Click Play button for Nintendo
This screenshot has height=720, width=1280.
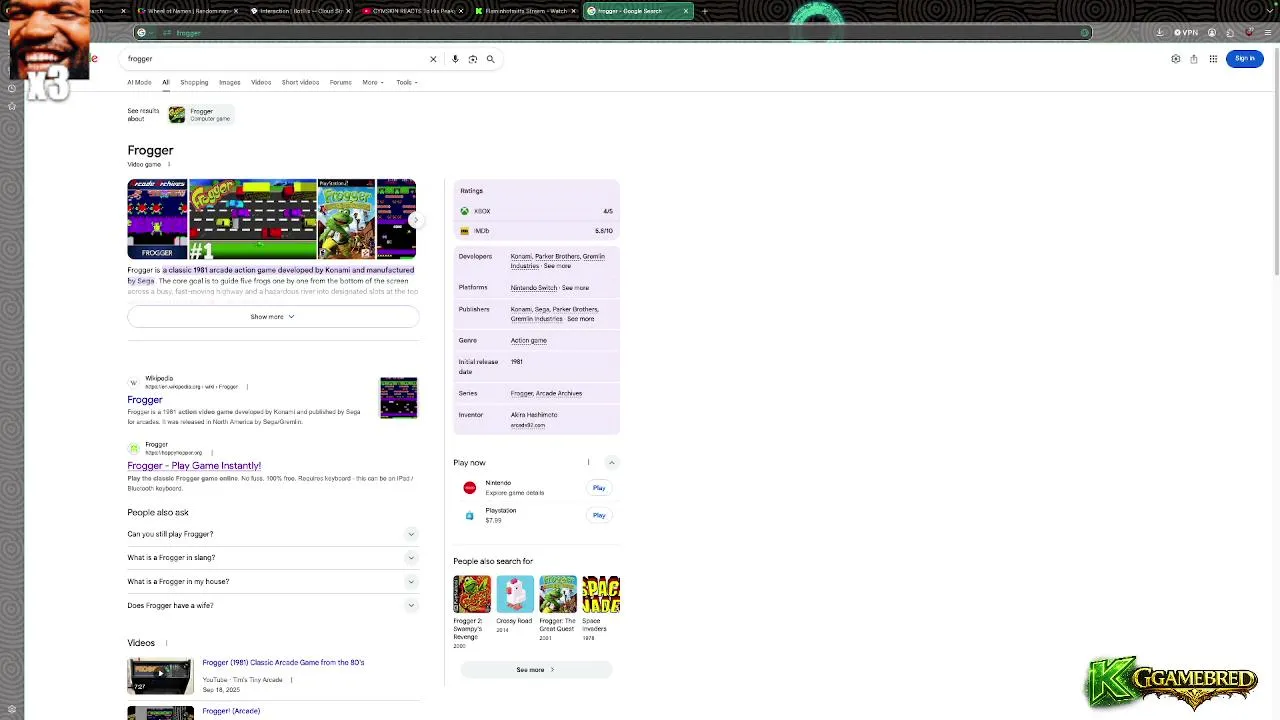[599, 488]
